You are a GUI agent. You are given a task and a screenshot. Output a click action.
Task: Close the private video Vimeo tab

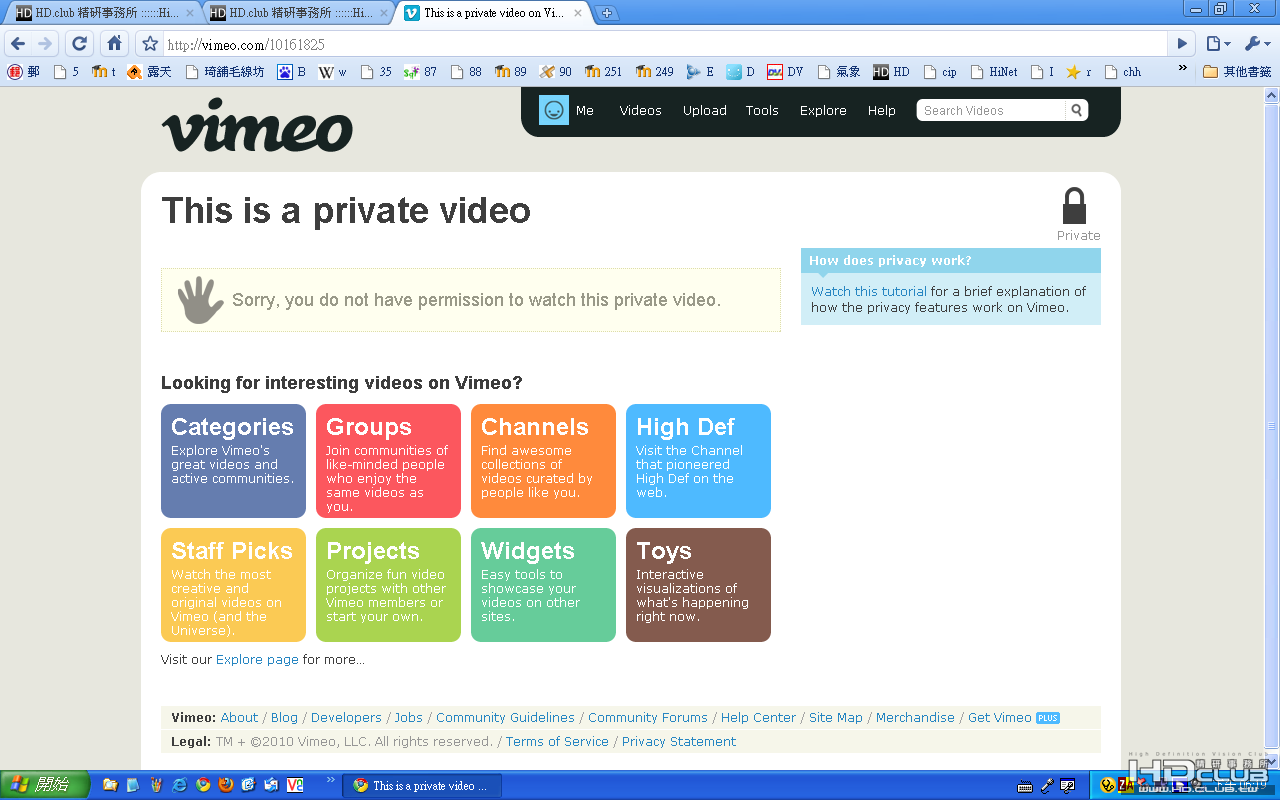click(x=576, y=13)
